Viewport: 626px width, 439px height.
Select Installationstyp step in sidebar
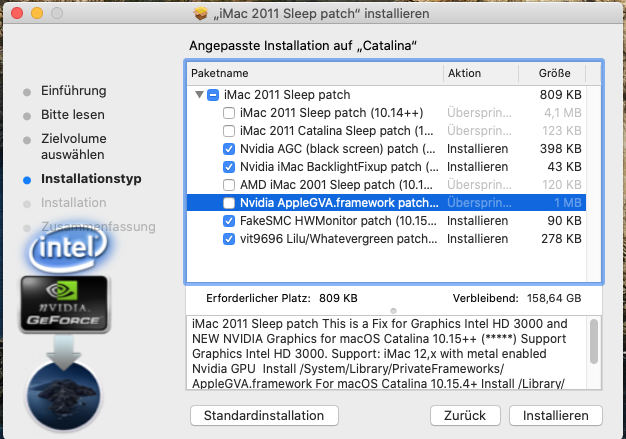point(91,178)
